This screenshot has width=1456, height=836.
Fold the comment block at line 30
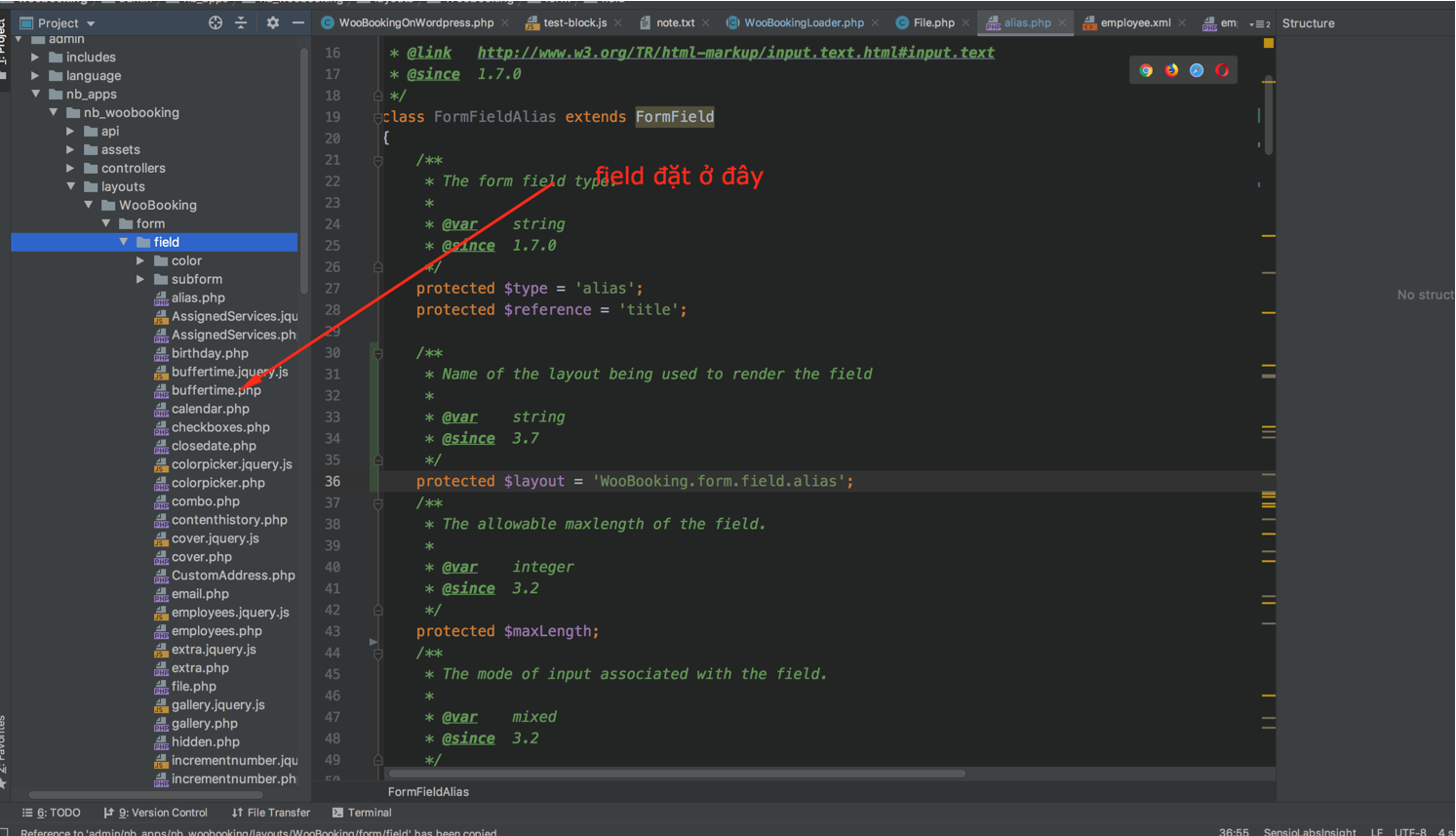click(378, 353)
